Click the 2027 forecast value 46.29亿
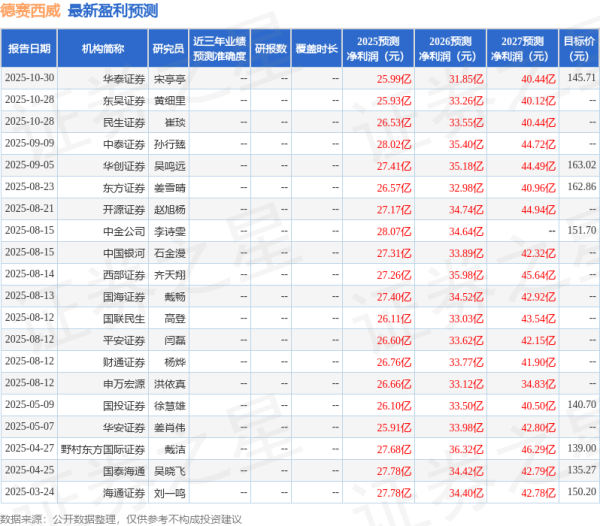The image size is (600, 526). pyautogui.click(x=538, y=450)
